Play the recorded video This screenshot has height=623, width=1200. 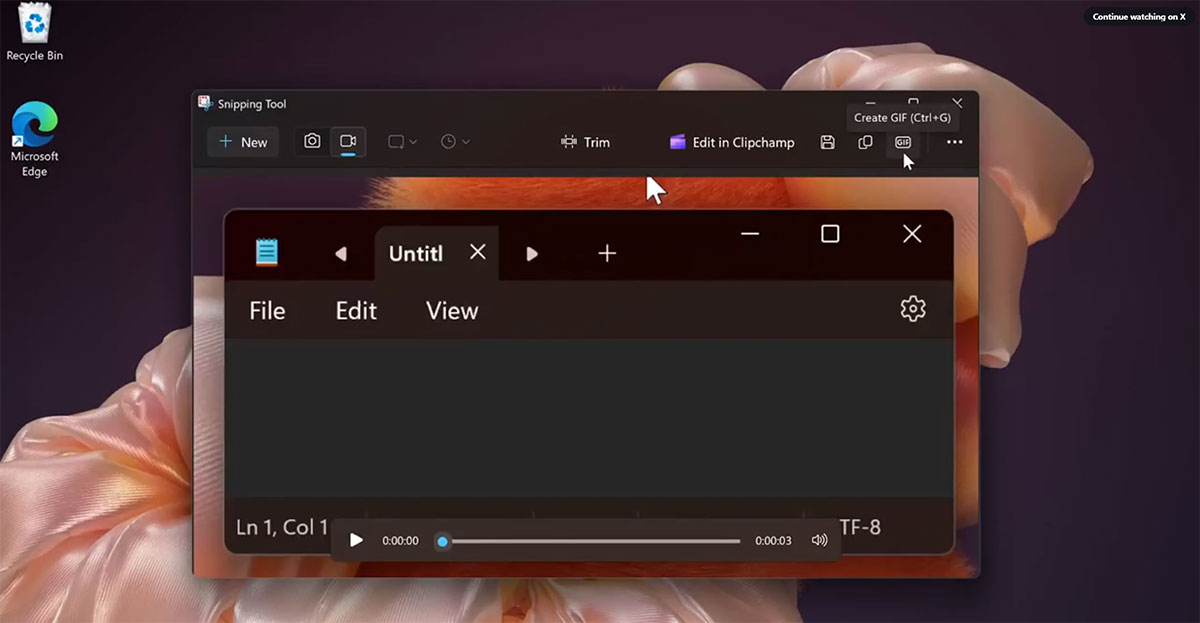tap(356, 540)
